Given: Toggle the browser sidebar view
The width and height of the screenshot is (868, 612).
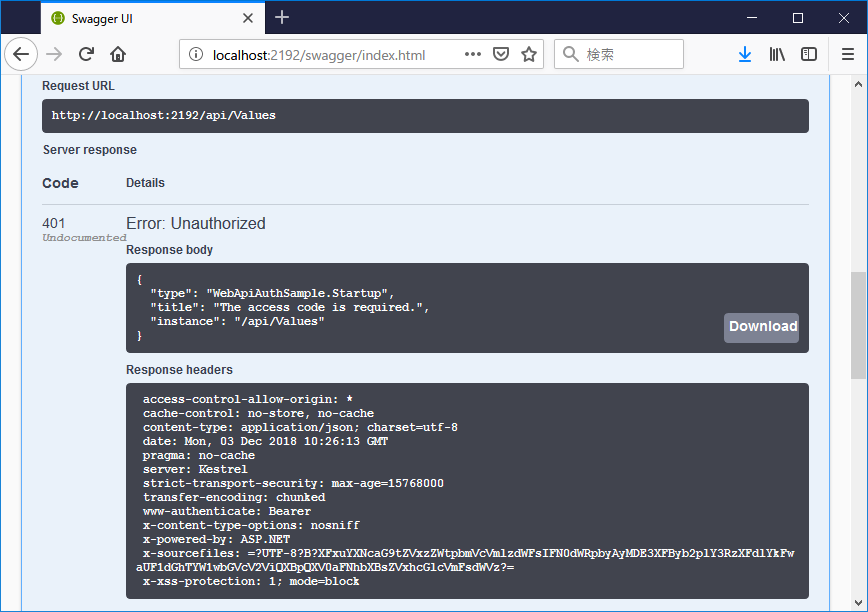Looking at the screenshot, I should (x=810, y=54).
